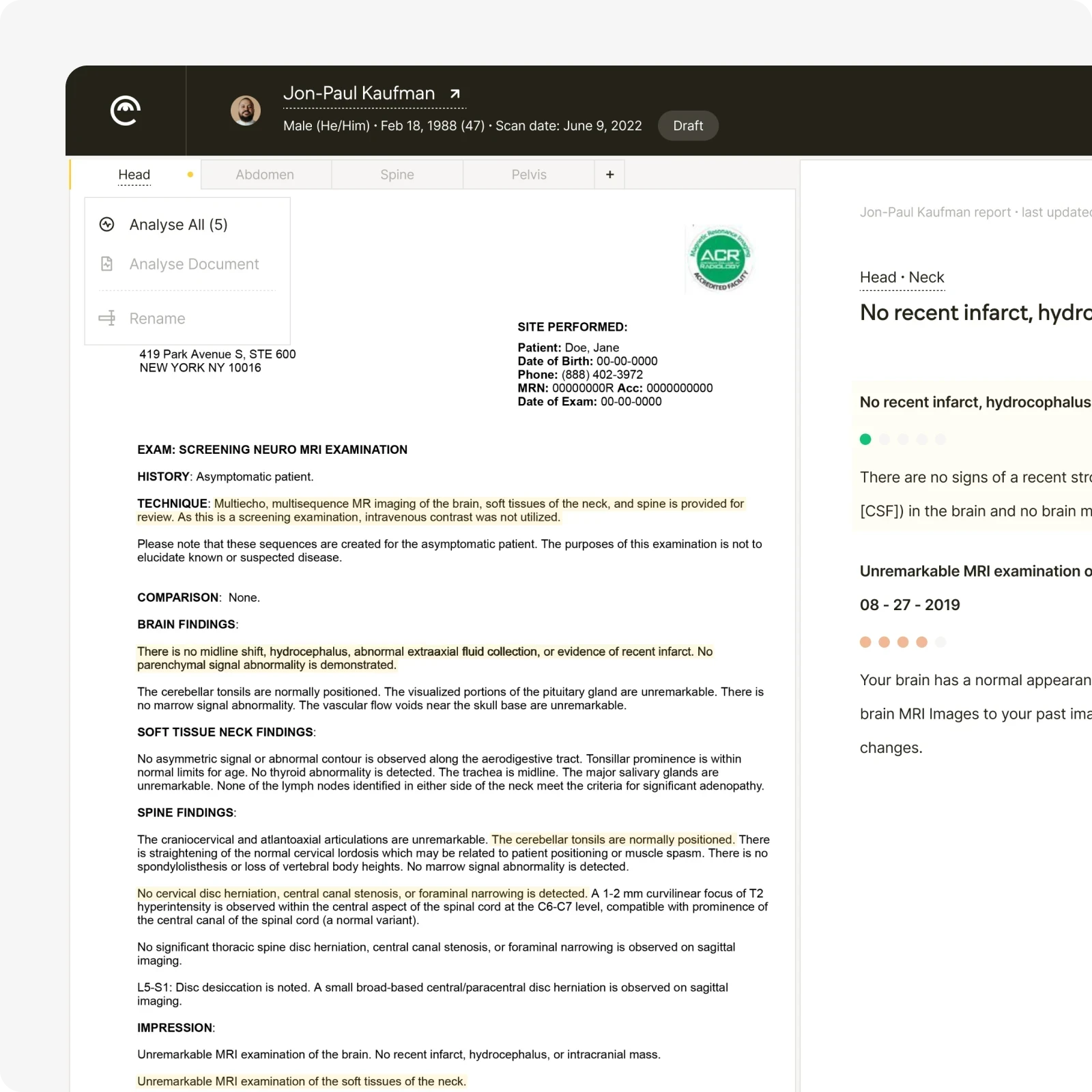Click the 'SITE PERFORMED:' label
1092x1092 pixels.
[572, 327]
